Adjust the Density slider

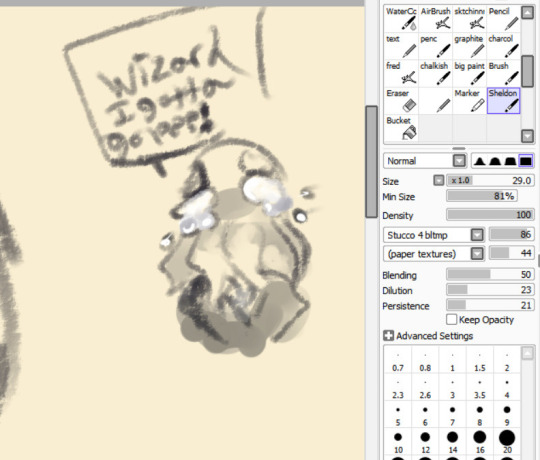[x=490, y=215]
